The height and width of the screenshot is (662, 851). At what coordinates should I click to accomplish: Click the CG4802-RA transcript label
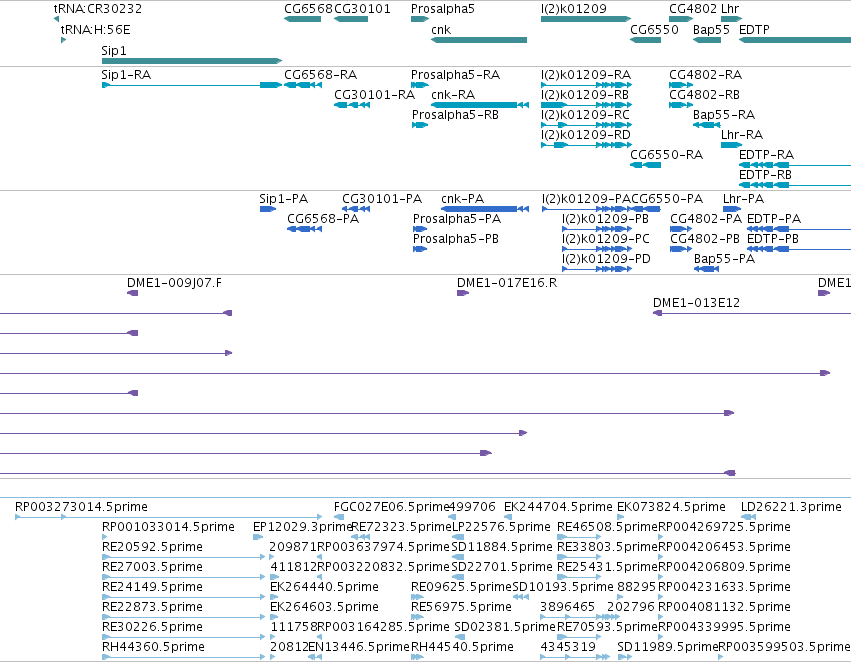[x=706, y=75]
